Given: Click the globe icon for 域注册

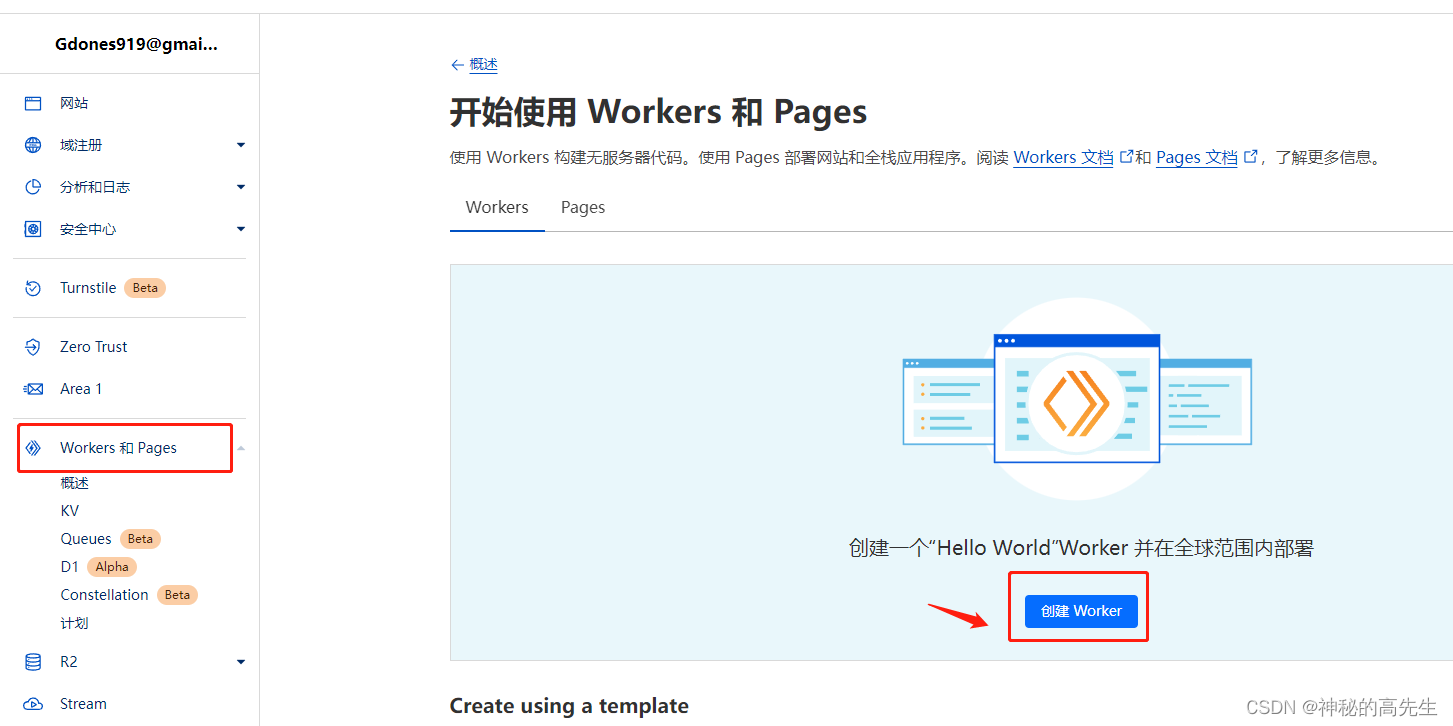Looking at the screenshot, I should click(33, 145).
